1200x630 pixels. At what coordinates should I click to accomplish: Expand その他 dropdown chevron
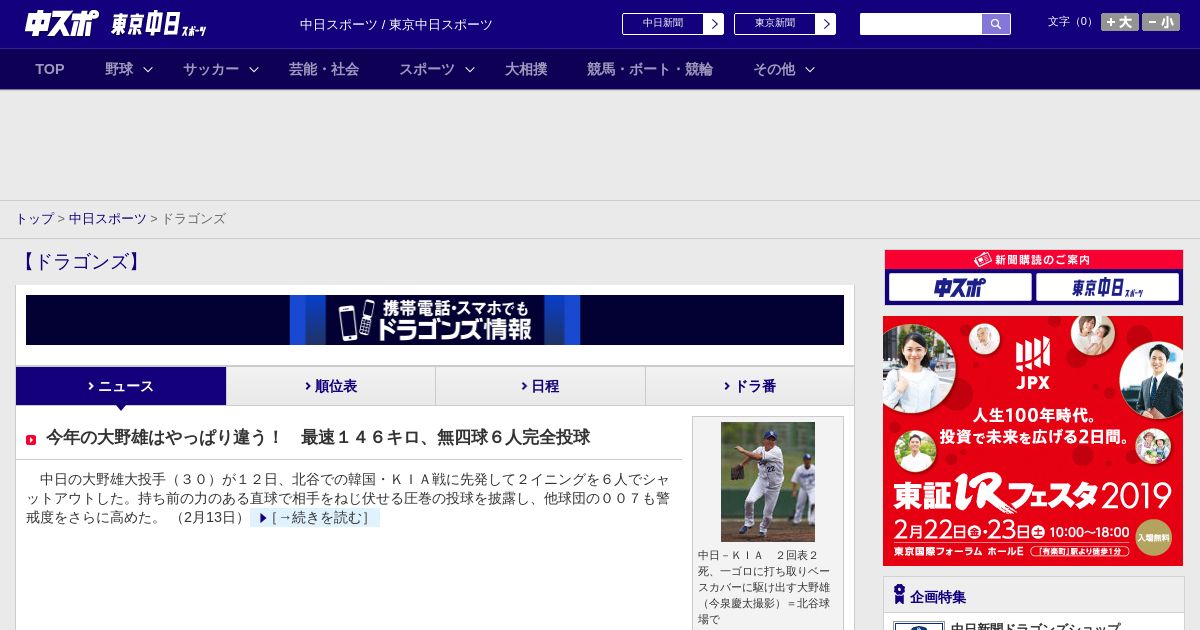pos(810,69)
